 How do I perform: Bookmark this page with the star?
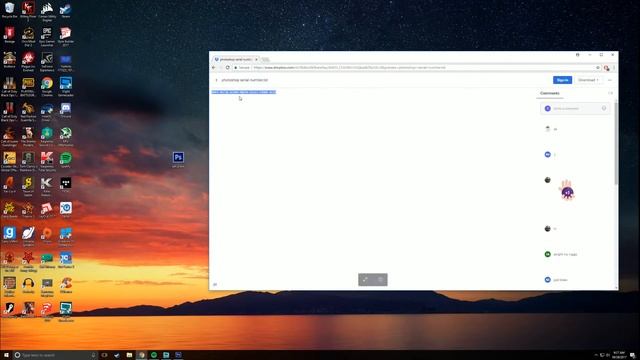[x=598, y=67]
